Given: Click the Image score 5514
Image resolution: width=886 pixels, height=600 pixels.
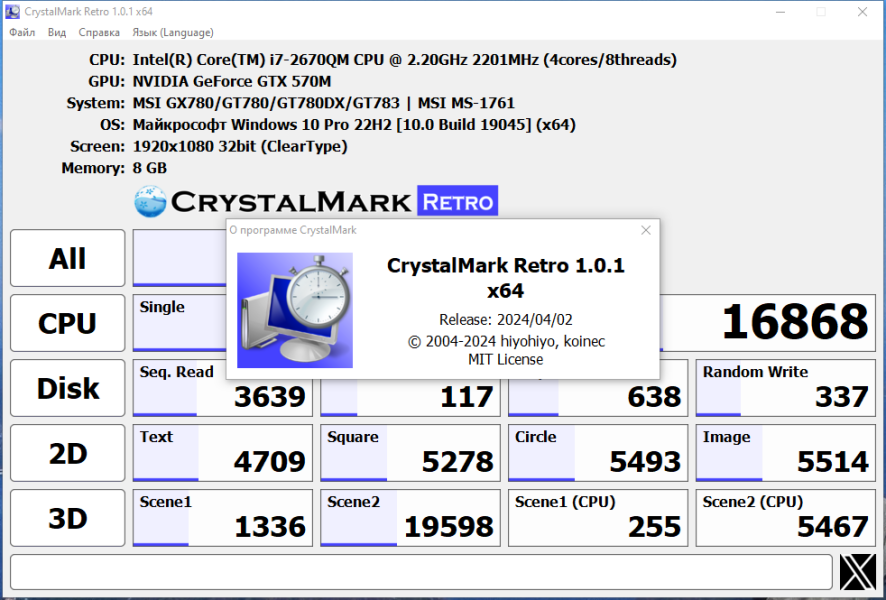Looking at the screenshot, I should pyautogui.click(x=785, y=453).
